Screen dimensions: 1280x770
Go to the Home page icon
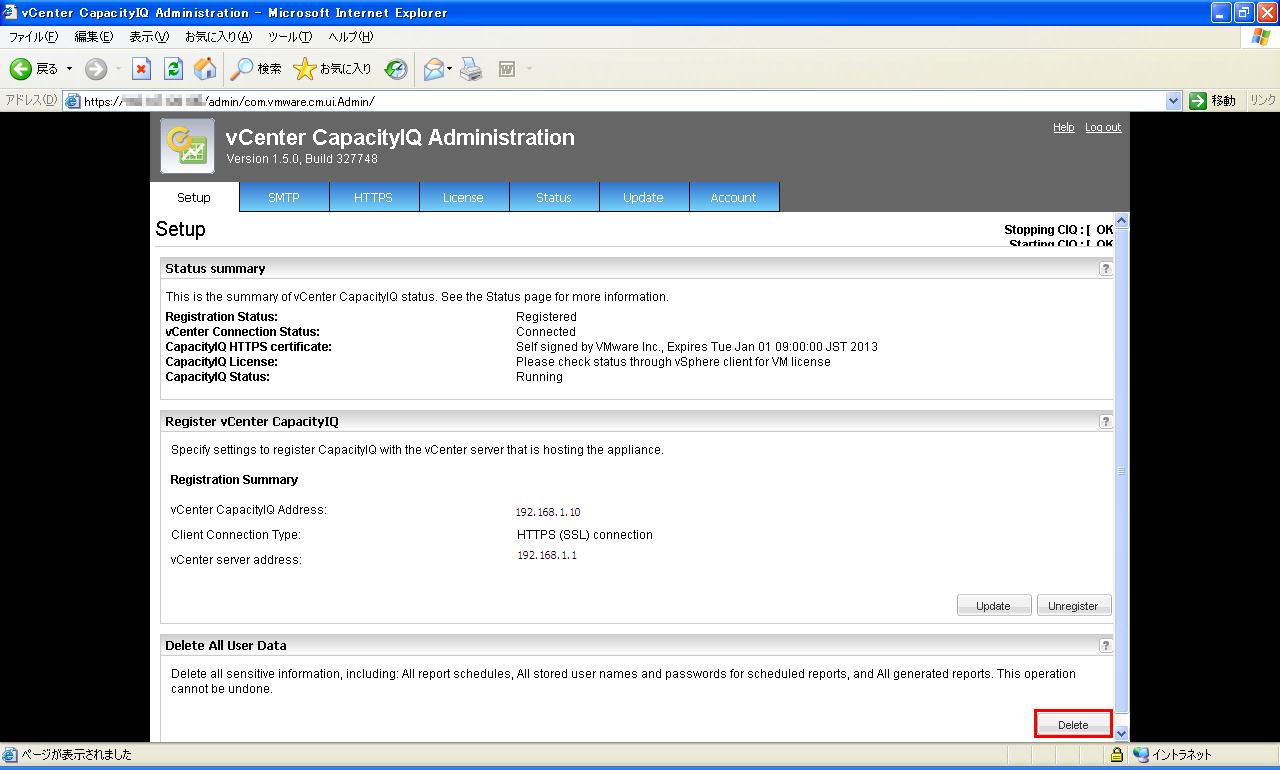click(205, 69)
